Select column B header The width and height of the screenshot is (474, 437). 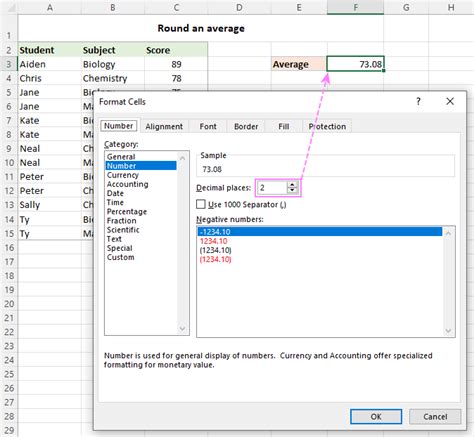[113, 7]
